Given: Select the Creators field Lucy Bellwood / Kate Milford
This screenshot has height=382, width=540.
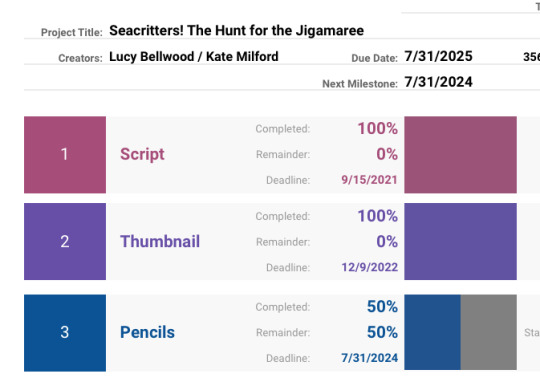Looking at the screenshot, I should (x=194, y=56).
